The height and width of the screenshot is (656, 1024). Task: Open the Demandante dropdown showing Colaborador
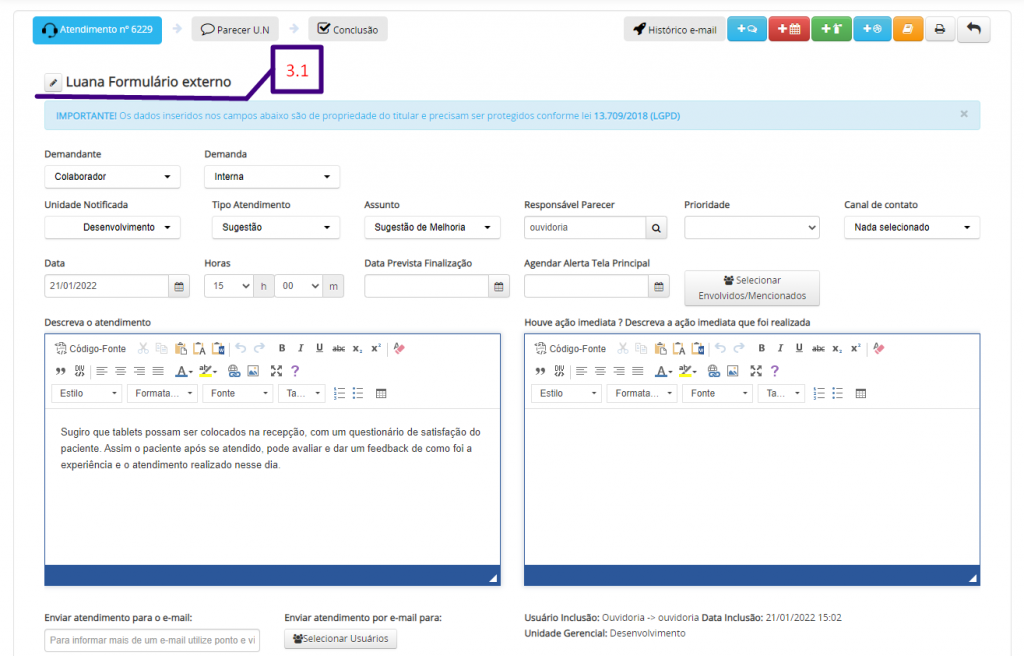pyautogui.click(x=112, y=177)
